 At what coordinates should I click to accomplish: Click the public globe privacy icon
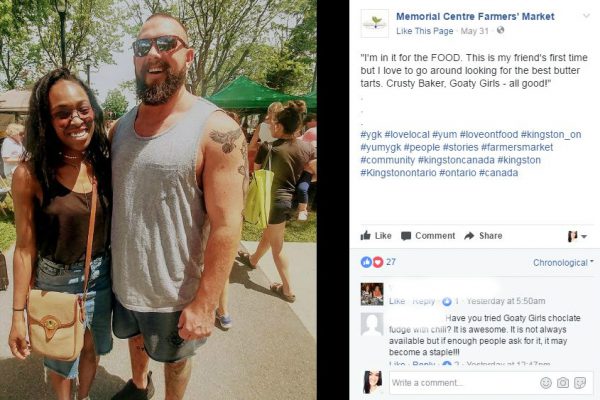[x=500, y=30]
